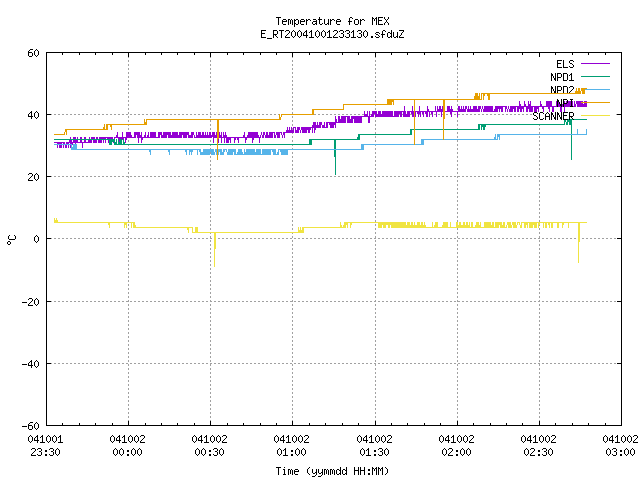Click the blue NPD2 legend line sample
640x480 pixels.
coord(598,89)
